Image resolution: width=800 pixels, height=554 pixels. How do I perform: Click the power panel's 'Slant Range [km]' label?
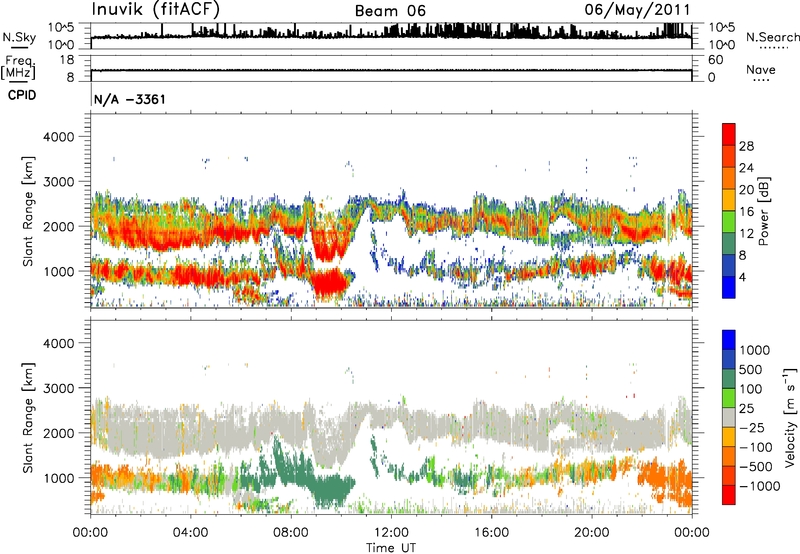coord(28,211)
